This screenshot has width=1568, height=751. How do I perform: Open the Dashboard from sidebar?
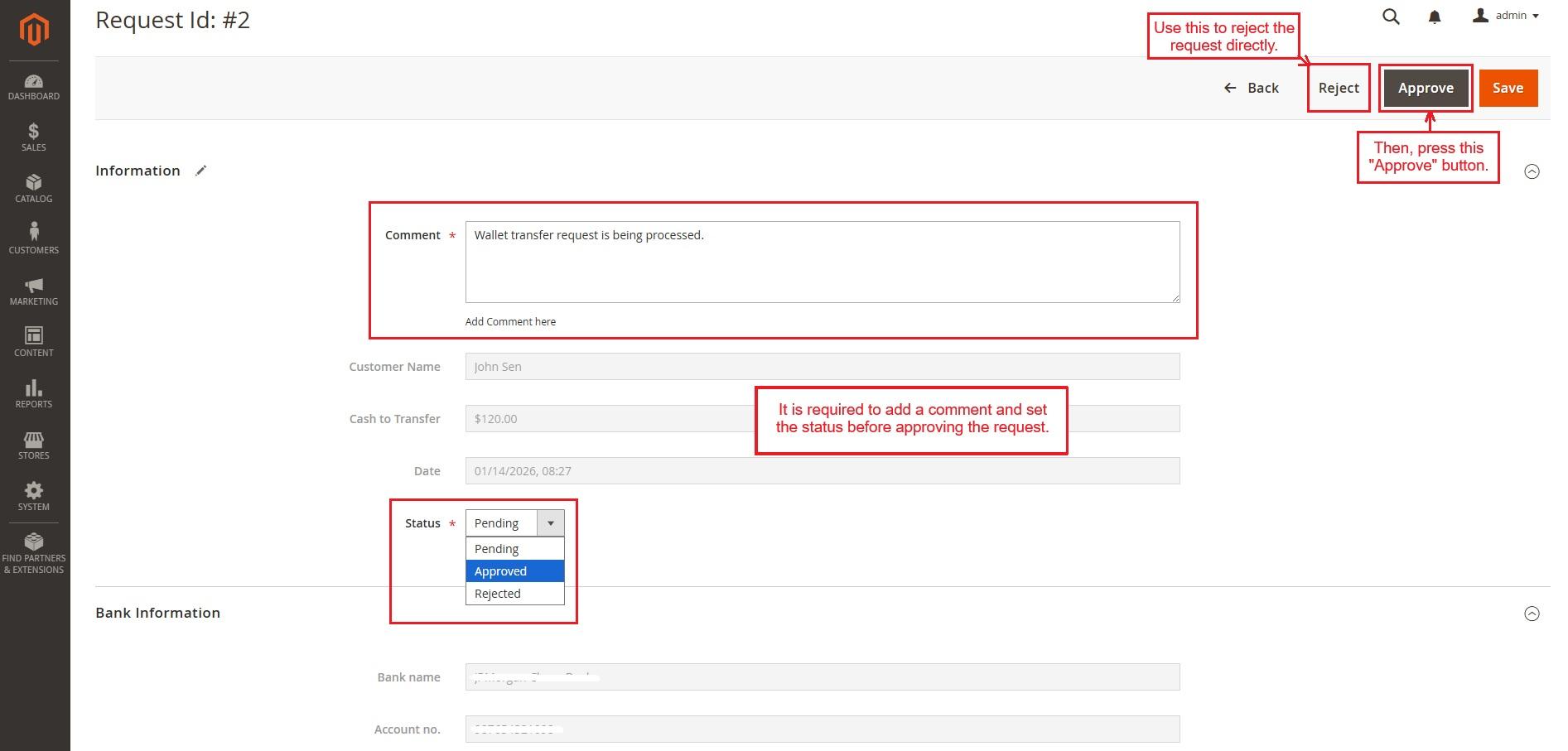click(34, 87)
